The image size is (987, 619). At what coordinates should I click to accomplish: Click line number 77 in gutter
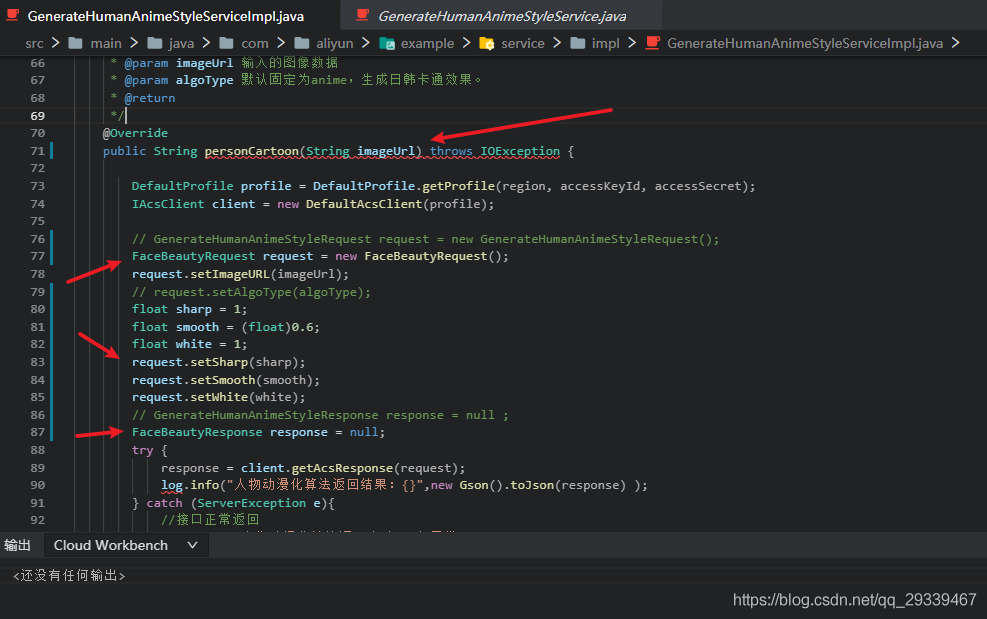(38, 256)
